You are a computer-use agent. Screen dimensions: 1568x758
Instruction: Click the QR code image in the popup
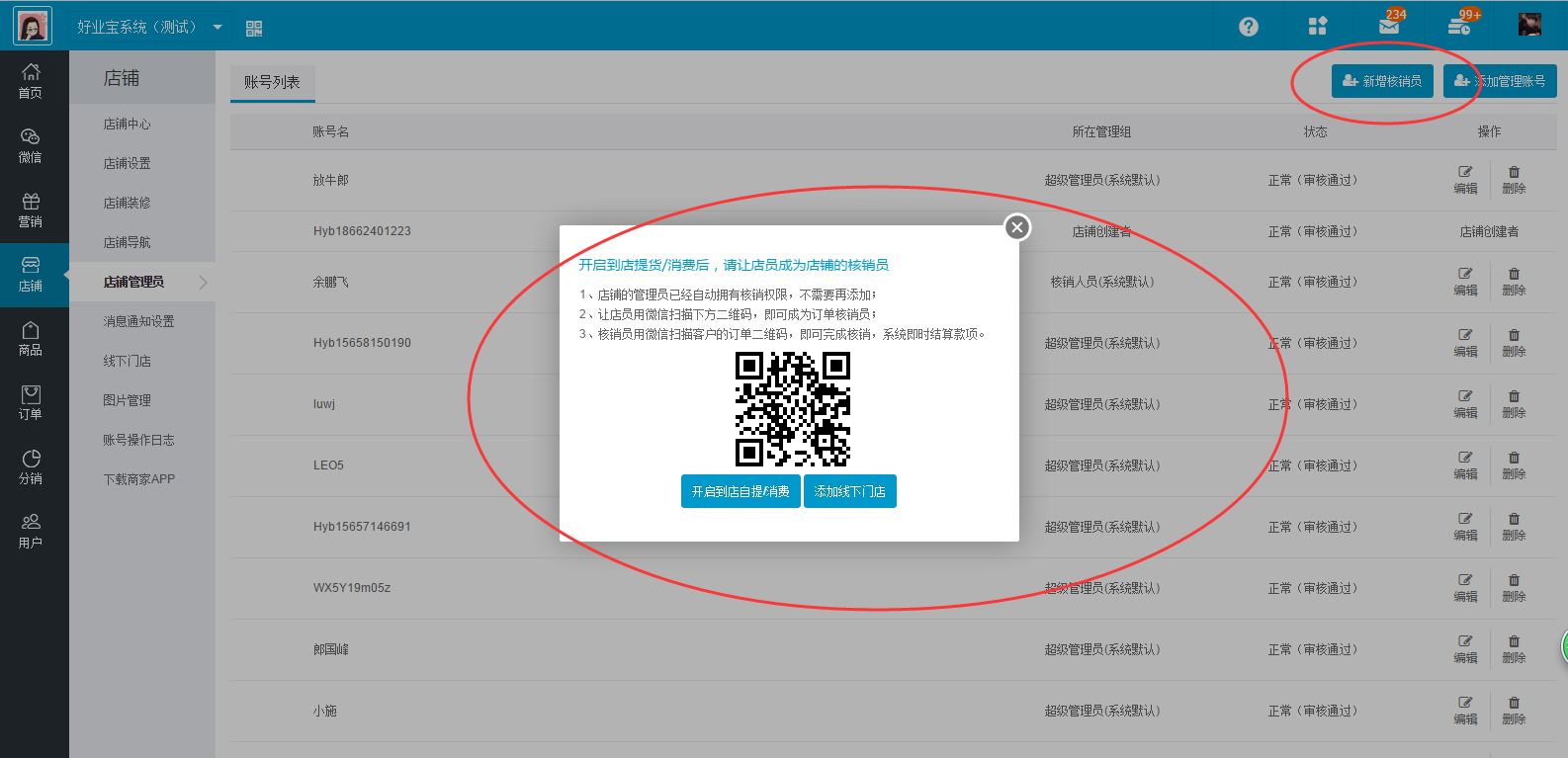click(x=793, y=409)
